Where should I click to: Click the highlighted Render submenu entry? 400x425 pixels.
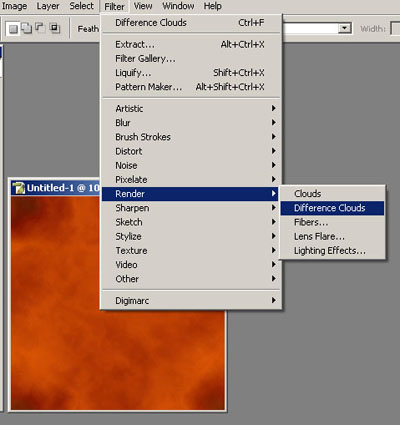(x=190, y=194)
